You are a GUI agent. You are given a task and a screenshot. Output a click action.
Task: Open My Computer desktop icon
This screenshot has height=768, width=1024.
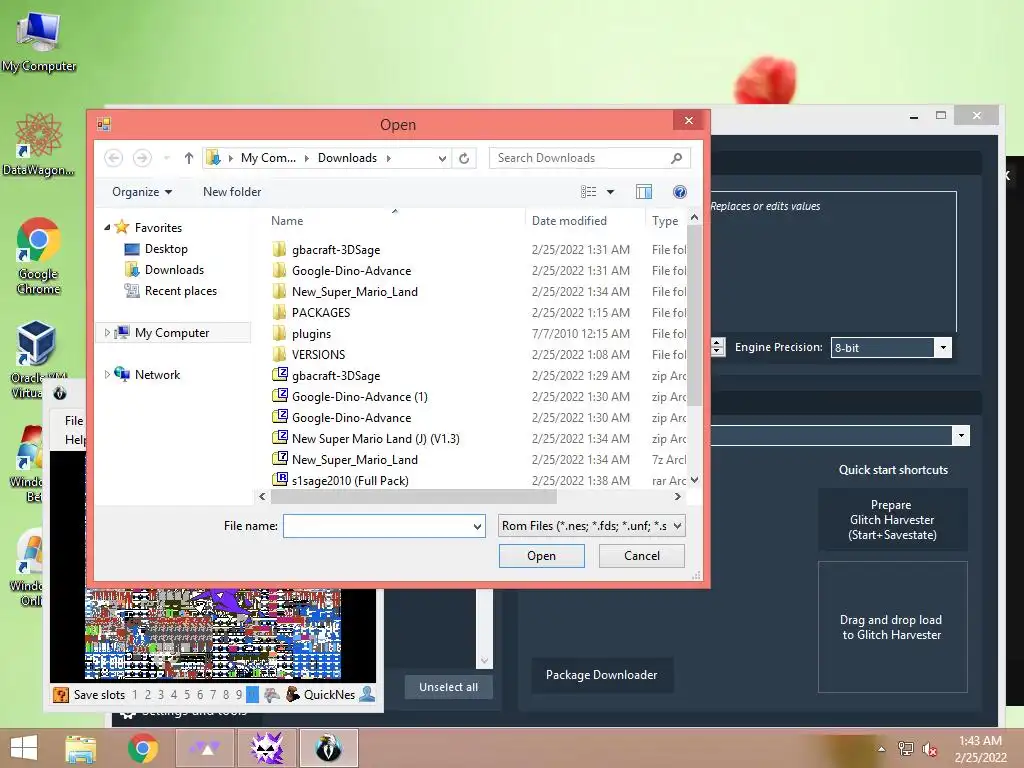pos(39,42)
